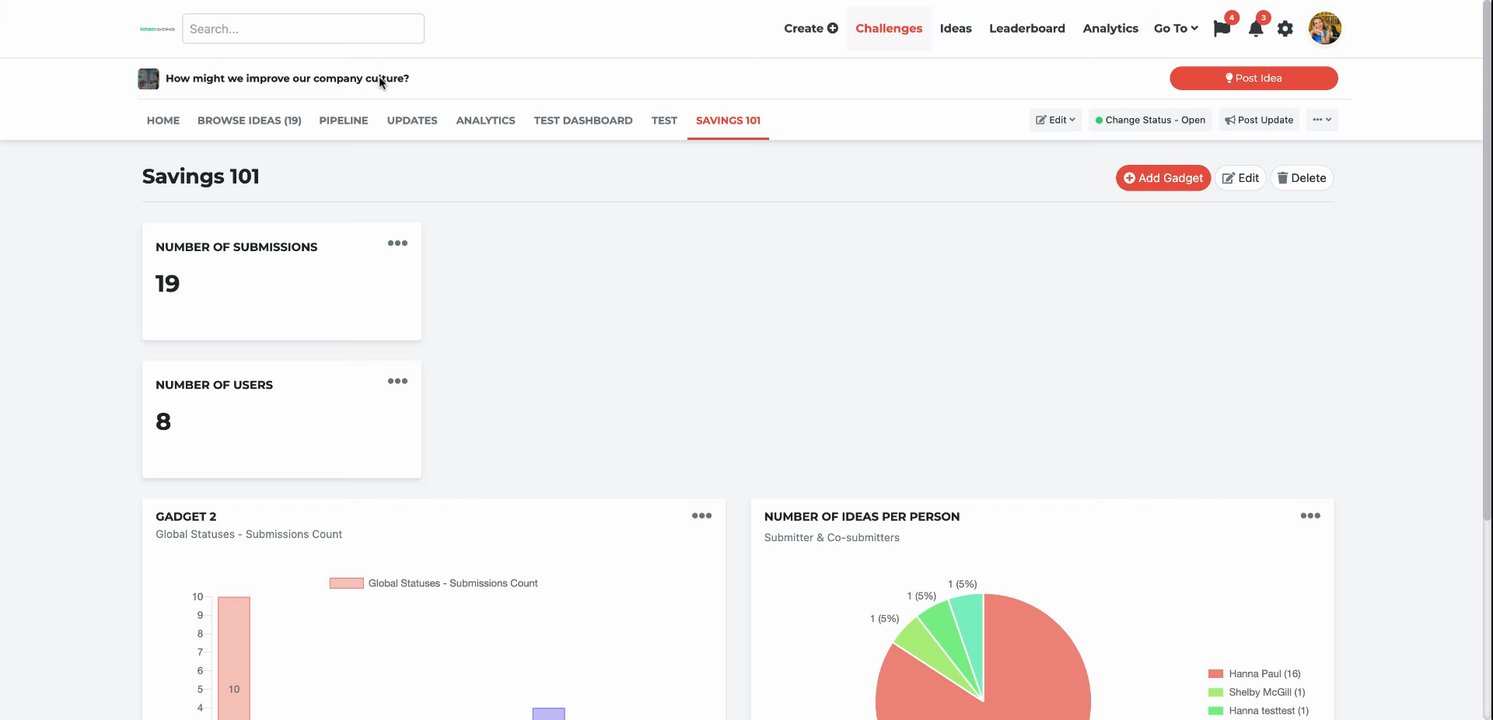Viewport: 1493px width, 720px height.
Task: Open the flag notifications icon
Action: (x=1222, y=28)
